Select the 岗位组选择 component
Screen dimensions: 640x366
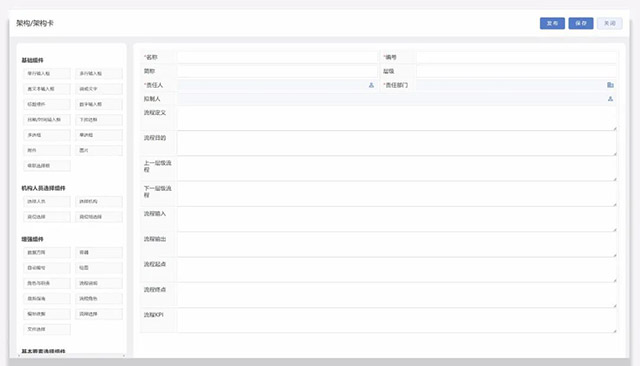[98, 217]
